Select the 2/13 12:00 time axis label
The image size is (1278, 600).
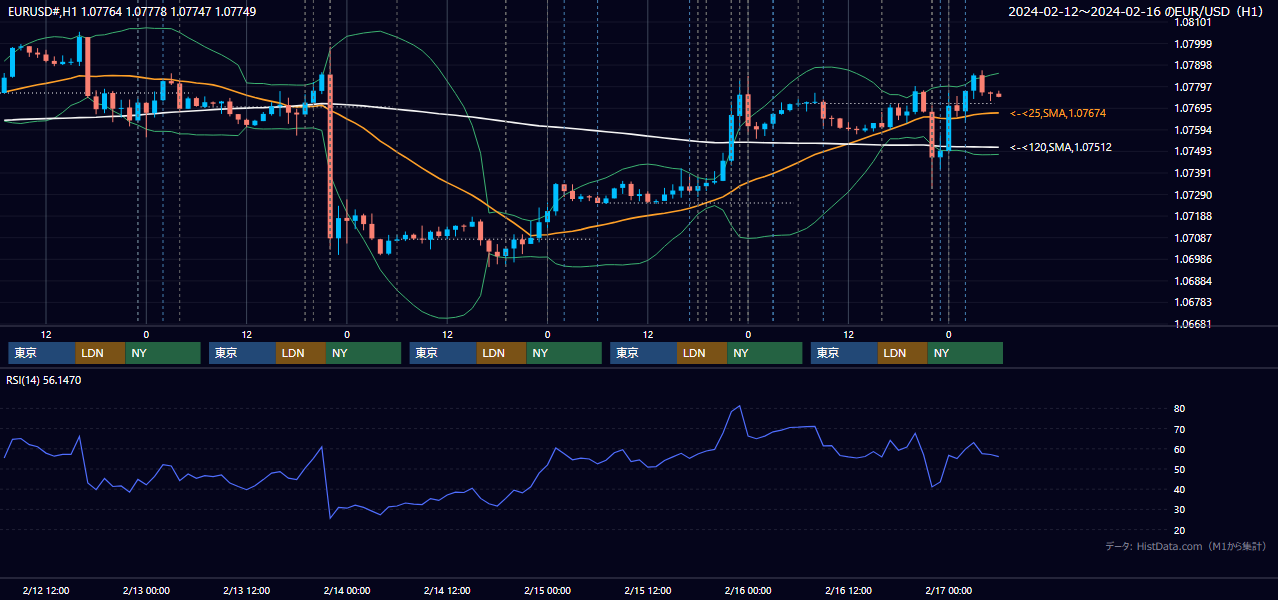click(x=247, y=590)
